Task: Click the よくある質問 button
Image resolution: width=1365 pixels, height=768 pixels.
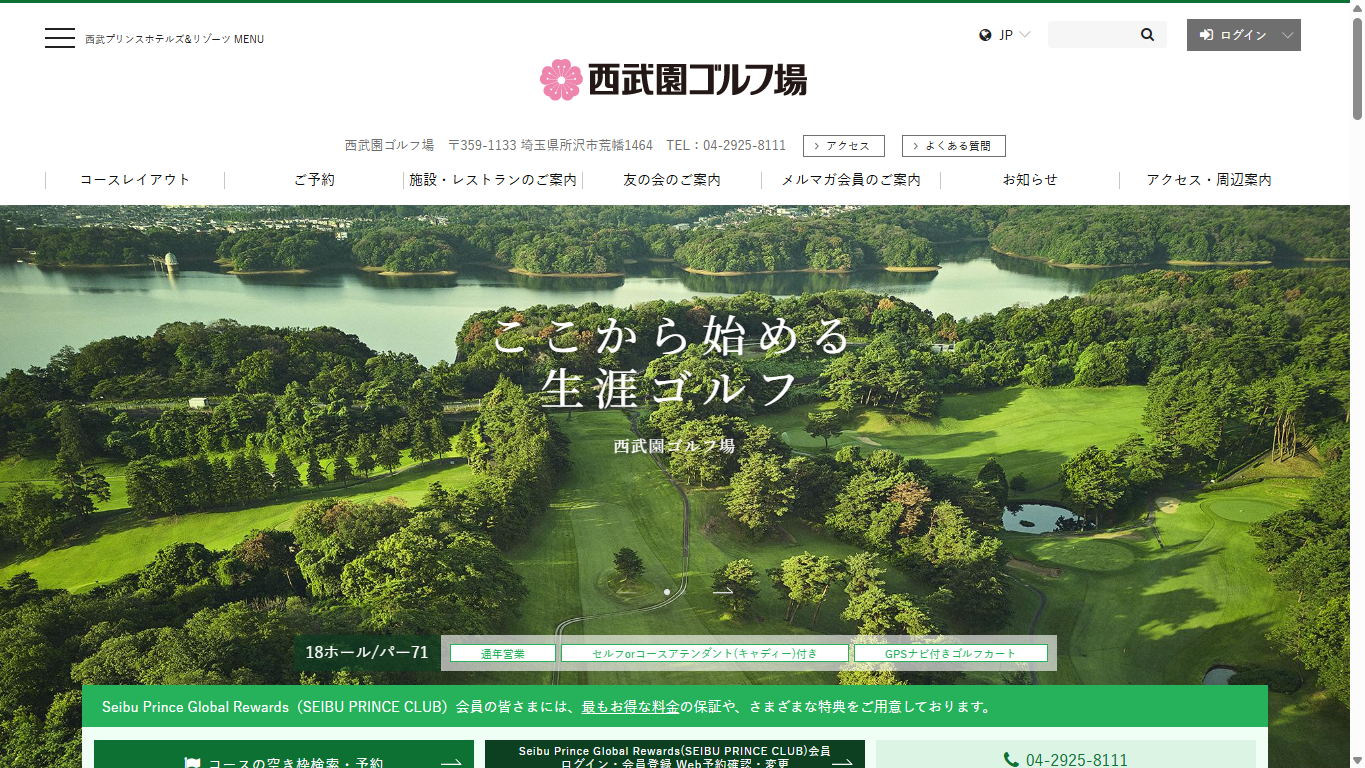Action: click(954, 146)
